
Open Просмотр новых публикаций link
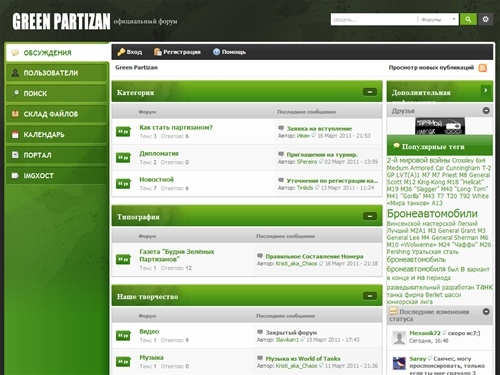pos(431,68)
